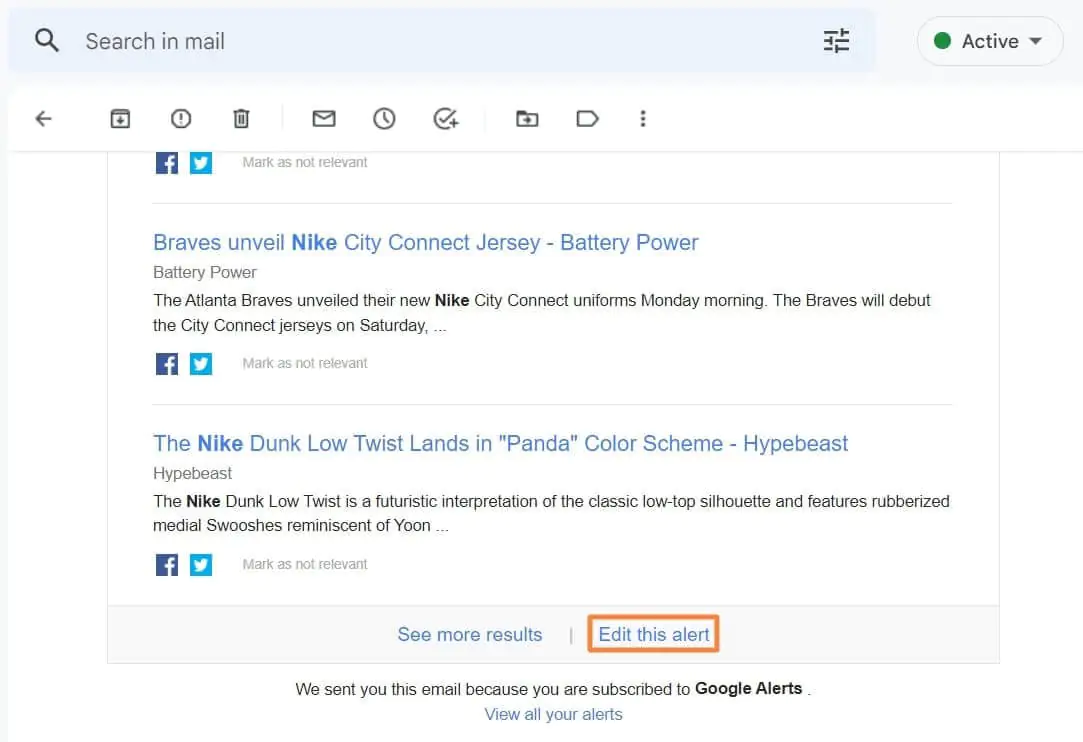This screenshot has height=742, width=1083.
Task: Snooze this email with clock icon
Action: (x=385, y=119)
